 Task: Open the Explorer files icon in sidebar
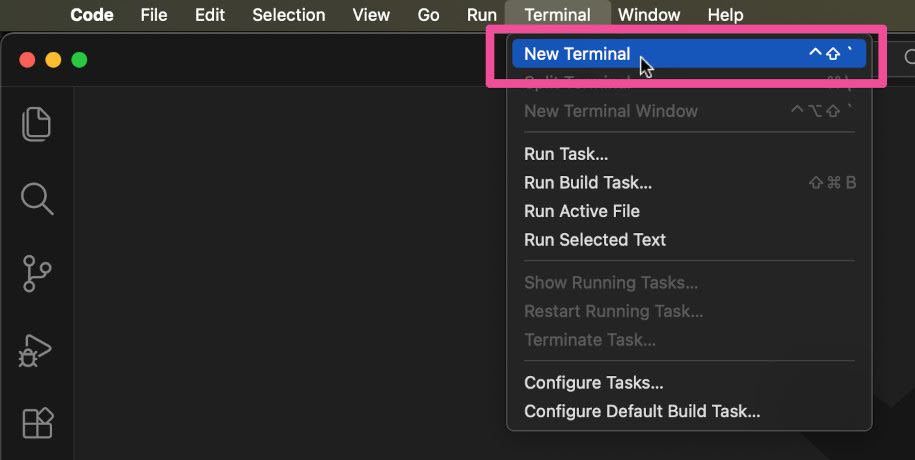coord(37,123)
